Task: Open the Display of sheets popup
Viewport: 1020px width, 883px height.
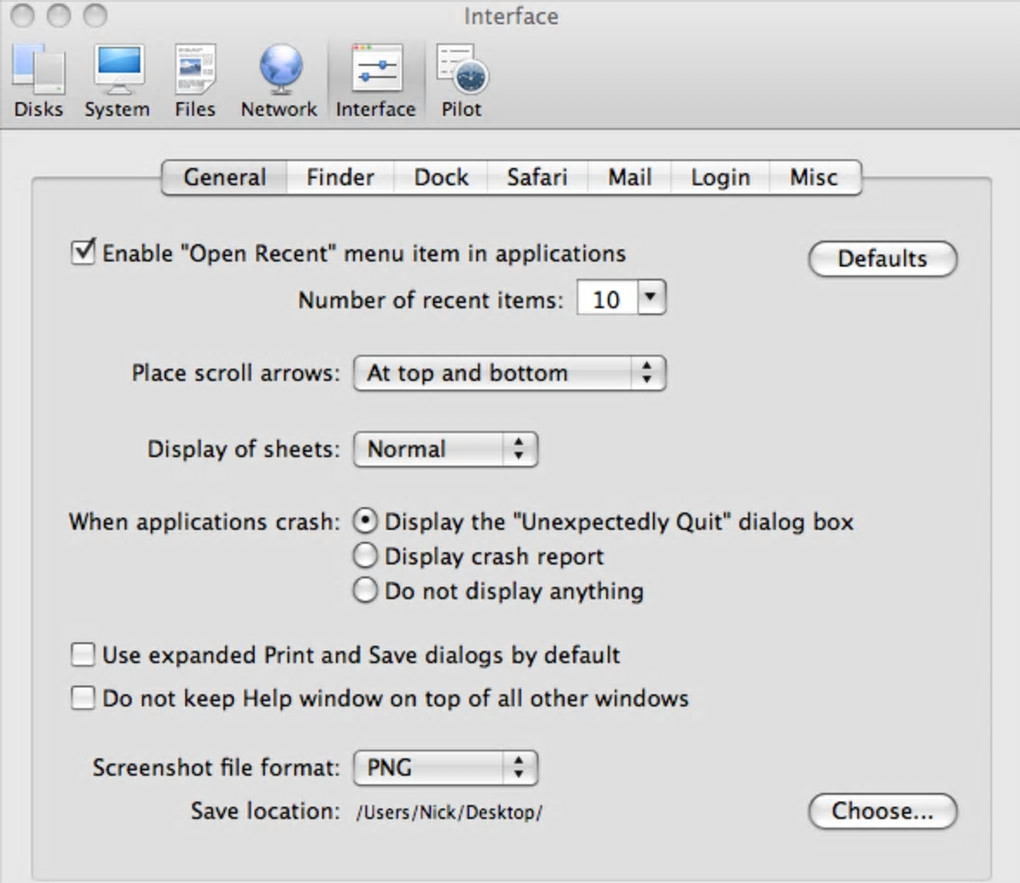Action: coord(446,449)
